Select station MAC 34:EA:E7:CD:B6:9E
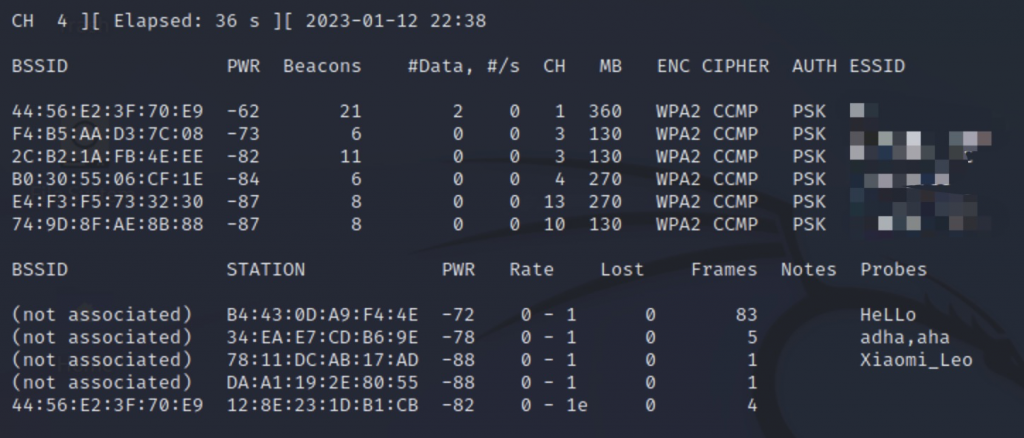The image size is (1024, 438). 323,337
